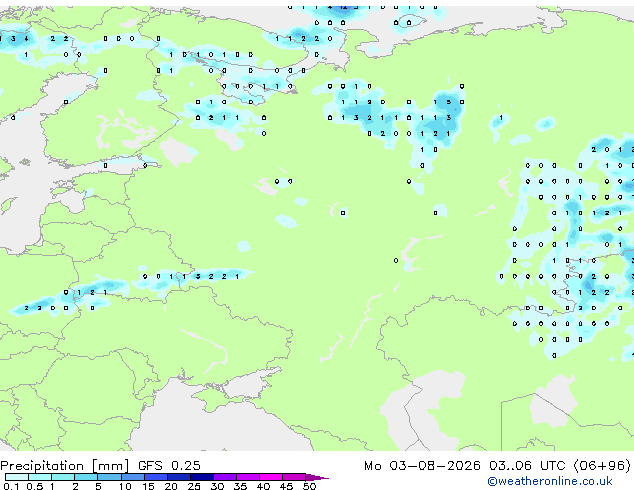
Task: Select the 5–10 mm legend color box
Action: 109,477
